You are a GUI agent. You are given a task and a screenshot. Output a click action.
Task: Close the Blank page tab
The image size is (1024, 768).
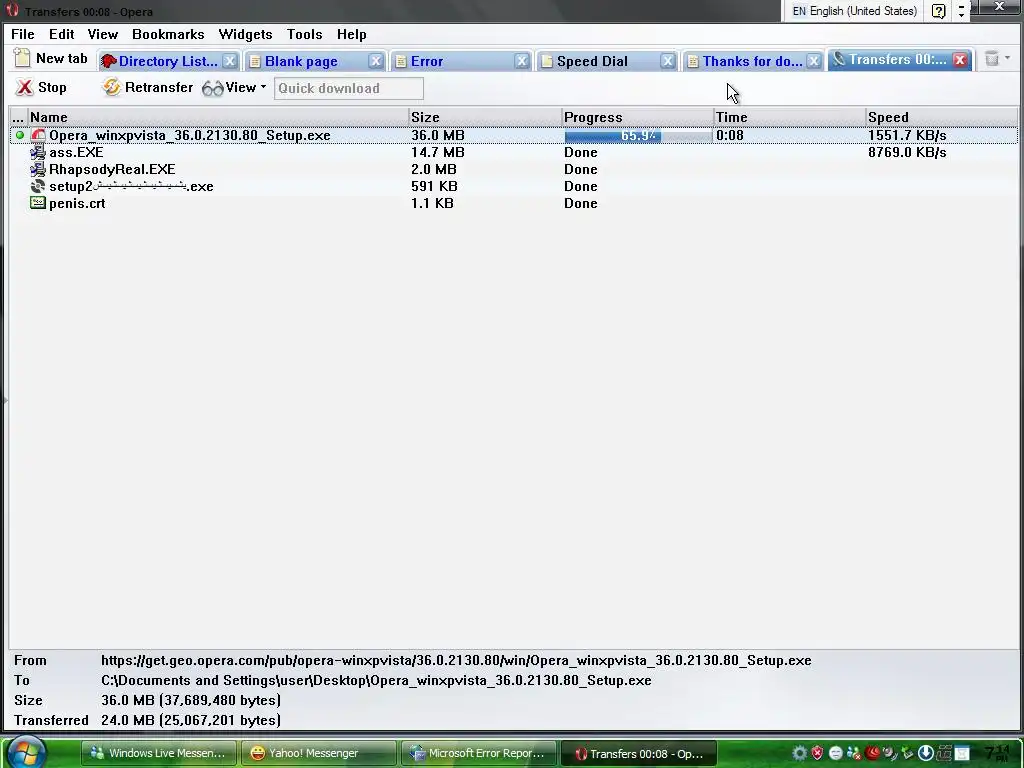[376, 61]
